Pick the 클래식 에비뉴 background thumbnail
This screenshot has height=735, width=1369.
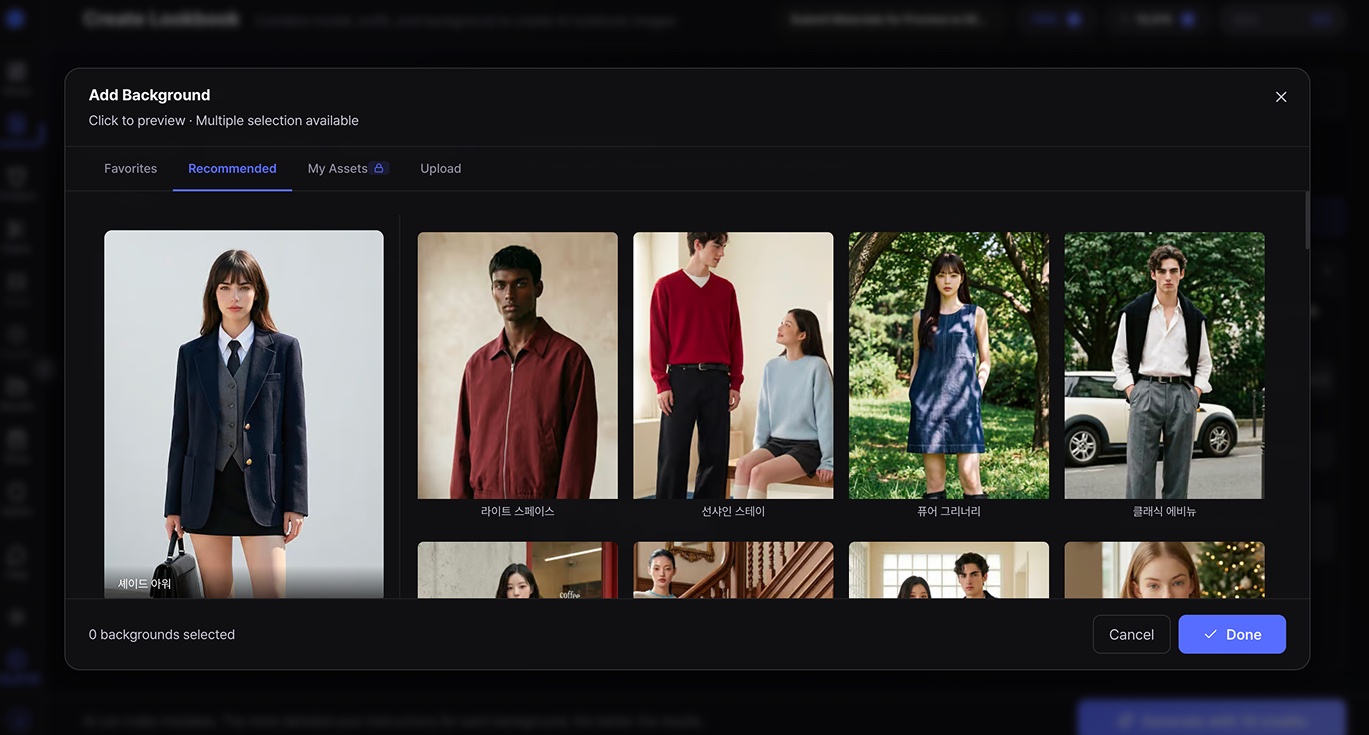coord(1164,366)
